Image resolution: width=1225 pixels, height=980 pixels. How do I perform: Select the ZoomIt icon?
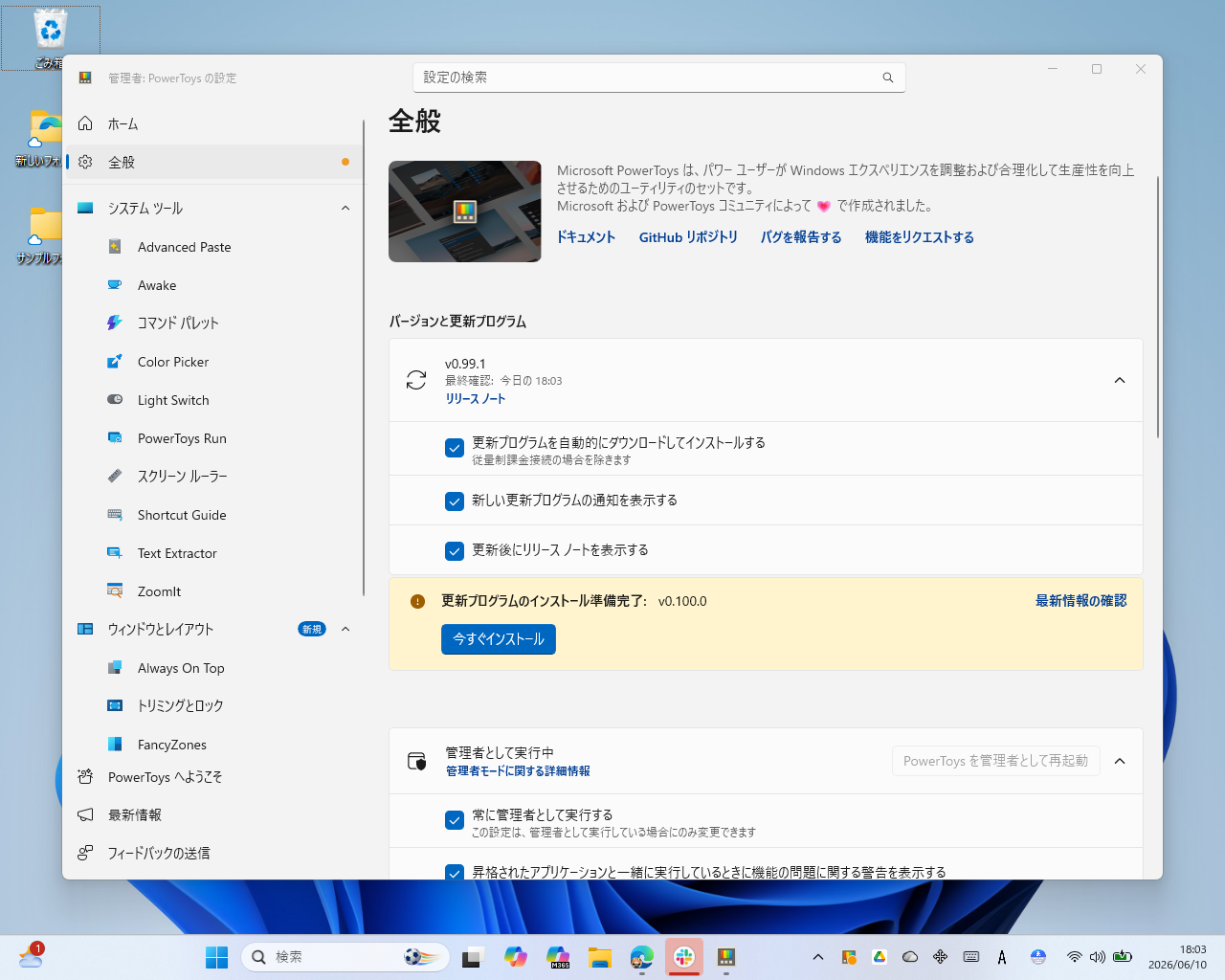point(115,591)
